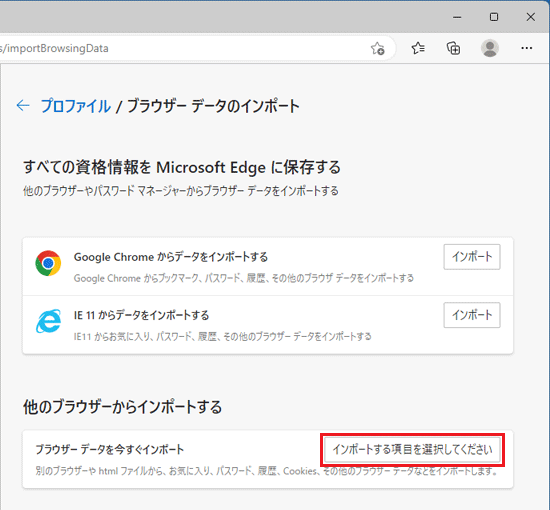The width and height of the screenshot is (550, 510).
Task: Select the heading ブラウザー データのインポート
Action: [213, 106]
